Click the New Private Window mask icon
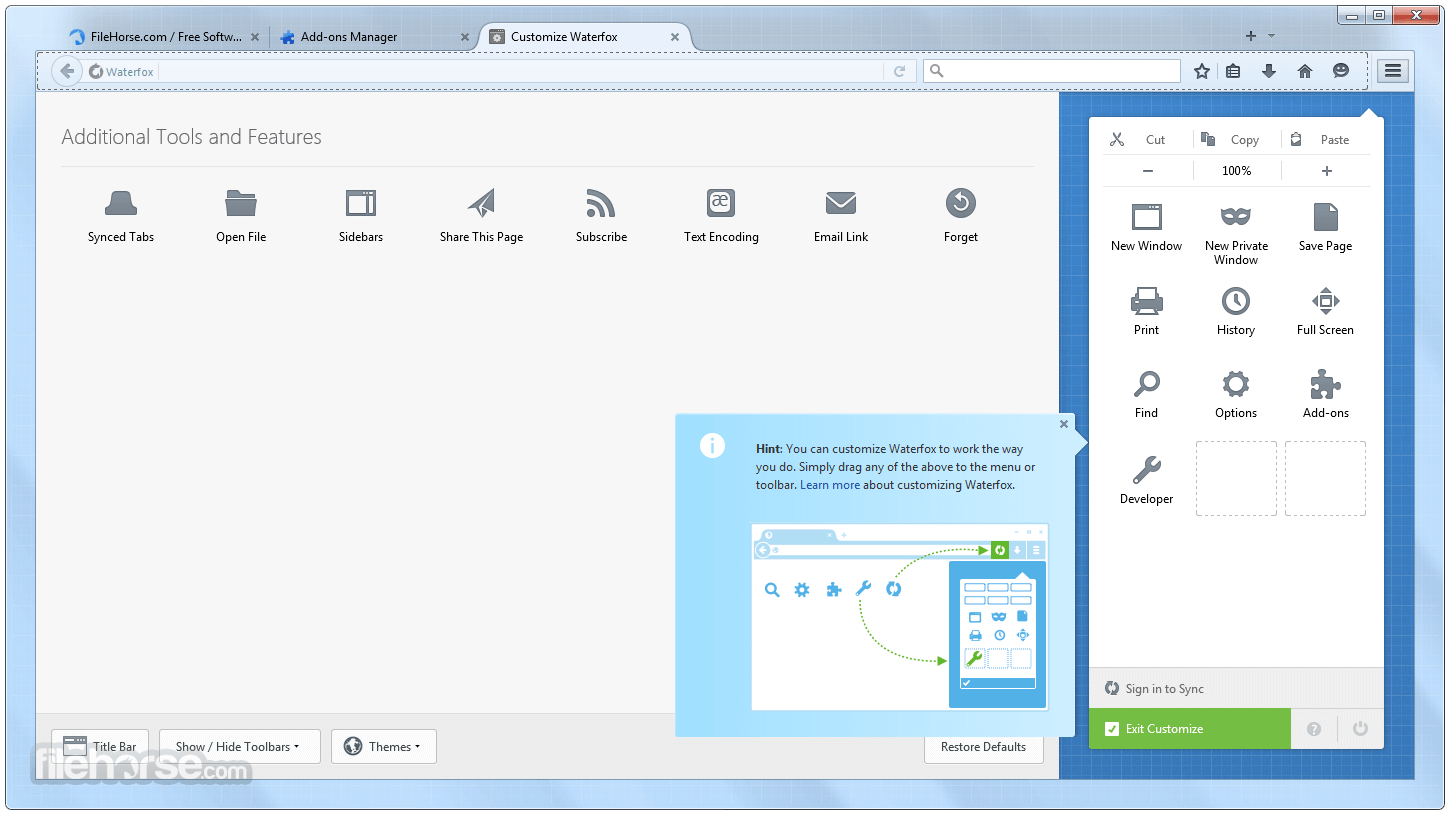This screenshot has height=815, width=1450. pos(1236,217)
